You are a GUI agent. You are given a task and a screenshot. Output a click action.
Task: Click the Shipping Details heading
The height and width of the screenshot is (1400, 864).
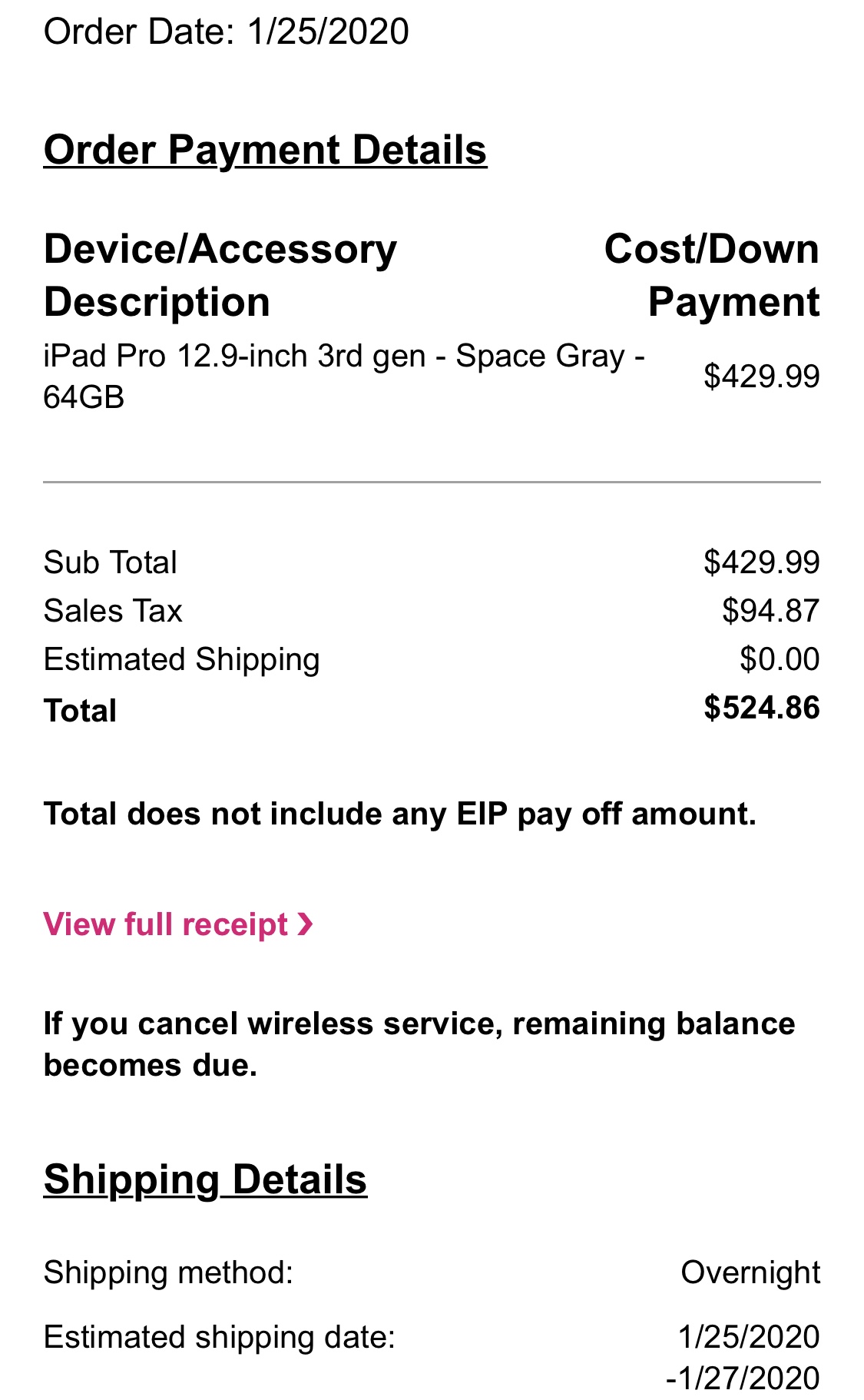pos(205,1179)
